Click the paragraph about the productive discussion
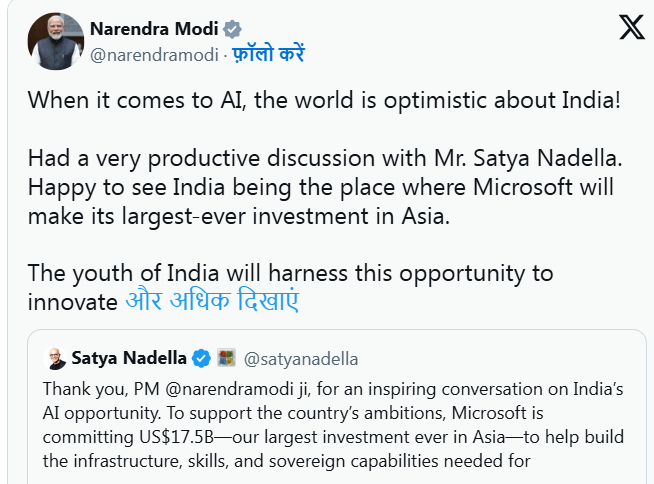The image size is (654, 484). coord(320,187)
